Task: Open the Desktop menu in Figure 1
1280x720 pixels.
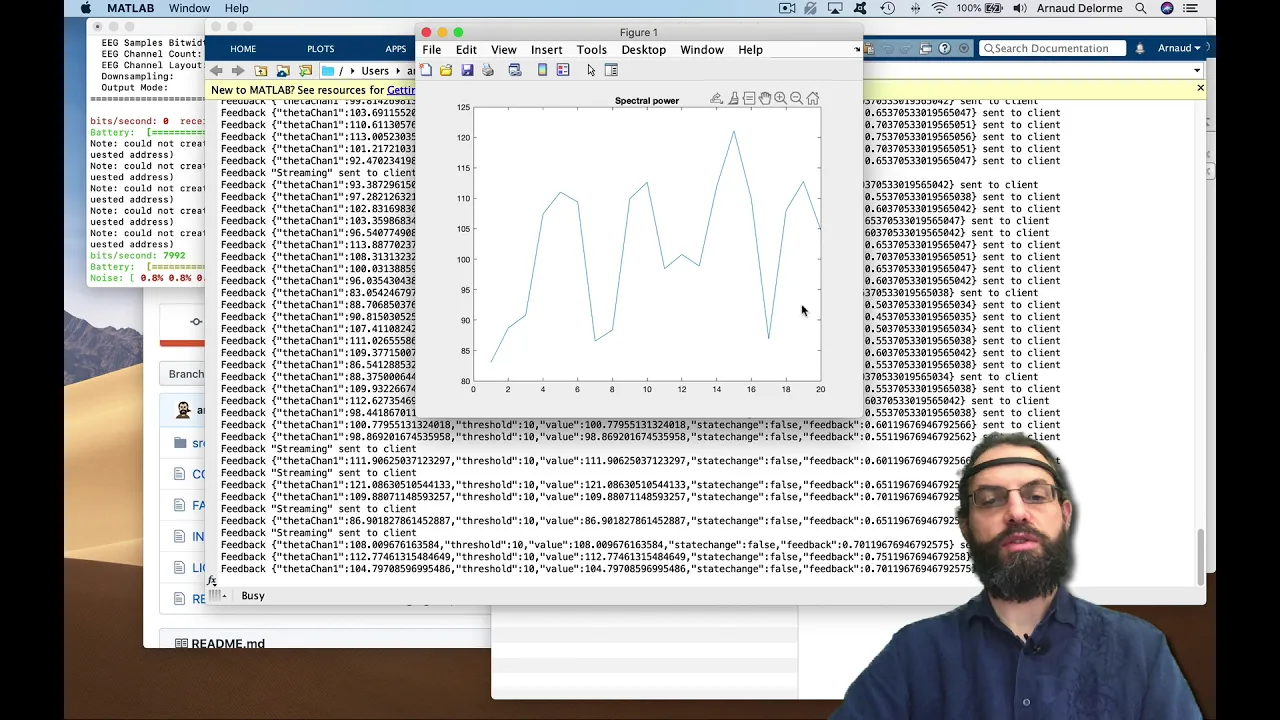Action: tap(643, 49)
